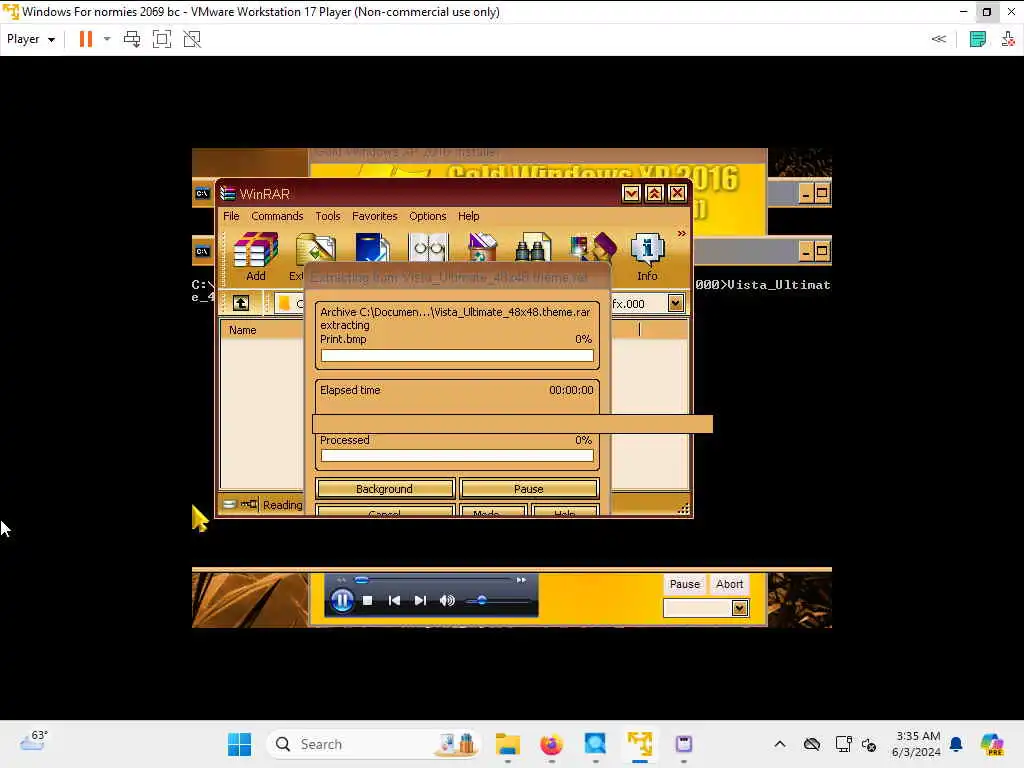Click the Up one level folder icon
1024x768 pixels.
(x=241, y=303)
